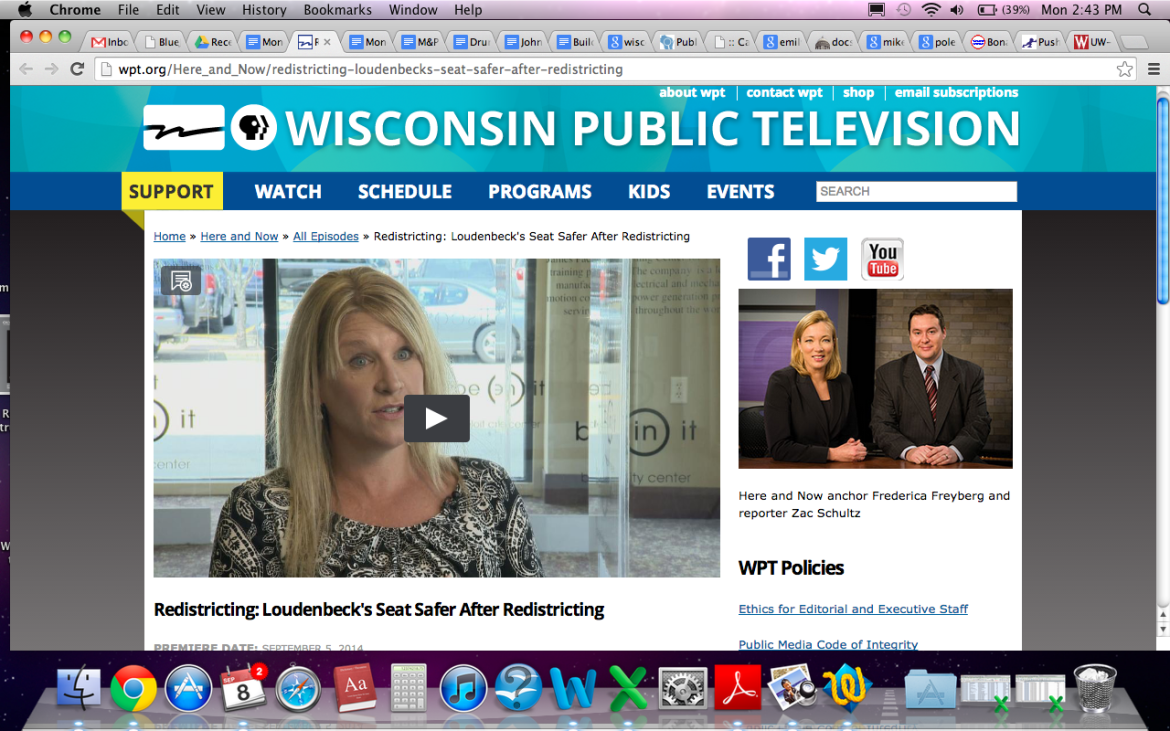Open the Ethics for Editorial and Executive Staff link
The image size is (1170, 731).
tap(853, 608)
